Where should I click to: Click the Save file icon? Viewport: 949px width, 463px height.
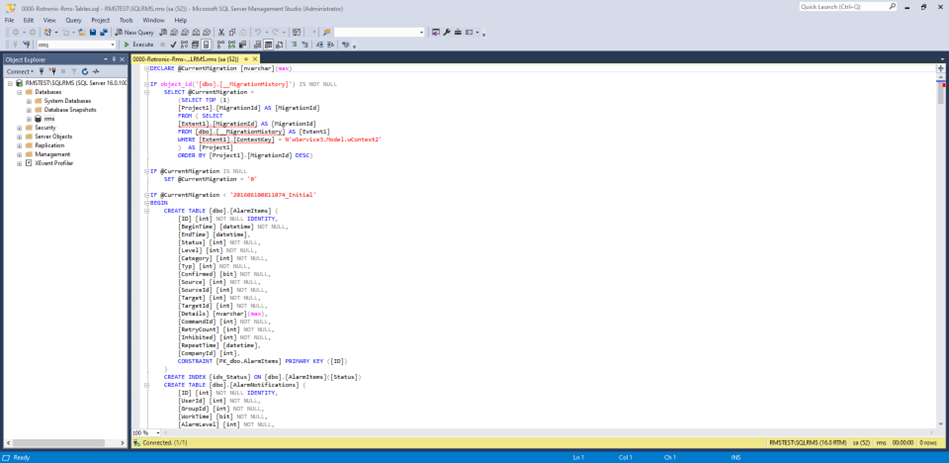[x=93, y=32]
